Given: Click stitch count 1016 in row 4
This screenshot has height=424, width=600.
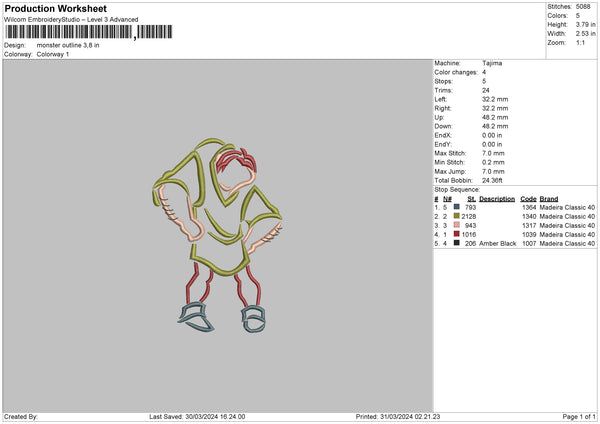Looking at the screenshot, I should [x=469, y=235].
